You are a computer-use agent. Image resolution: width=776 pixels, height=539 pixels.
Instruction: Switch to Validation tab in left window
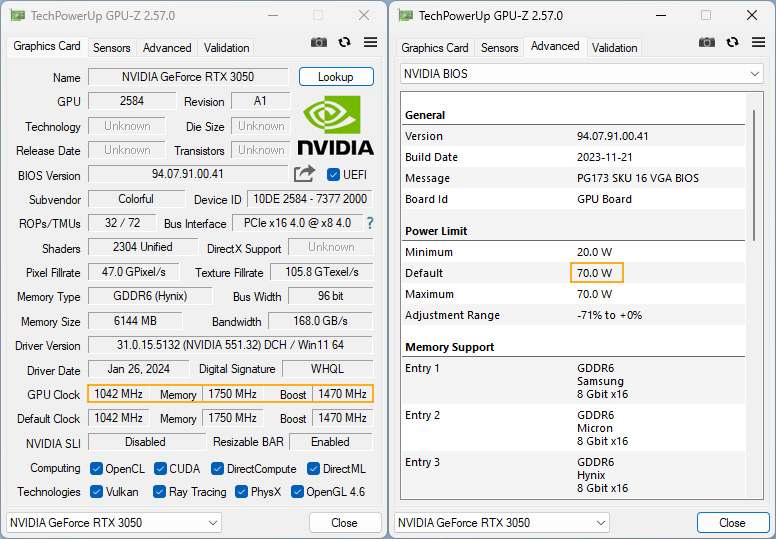tap(226, 48)
